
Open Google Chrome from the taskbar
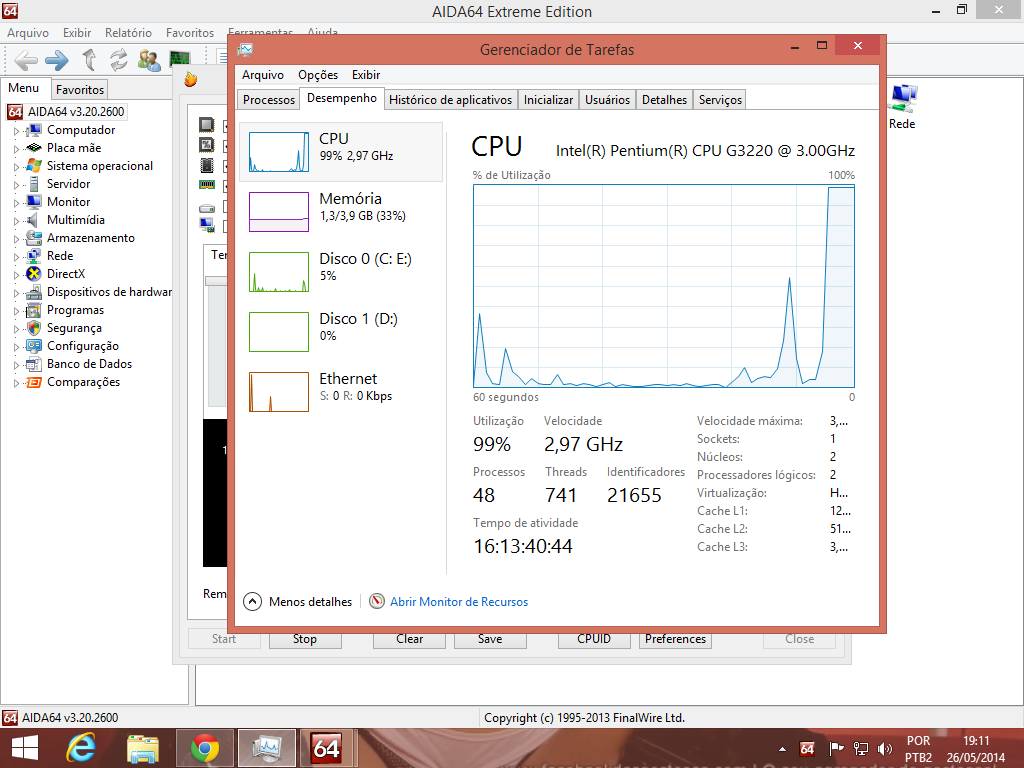tap(204, 748)
